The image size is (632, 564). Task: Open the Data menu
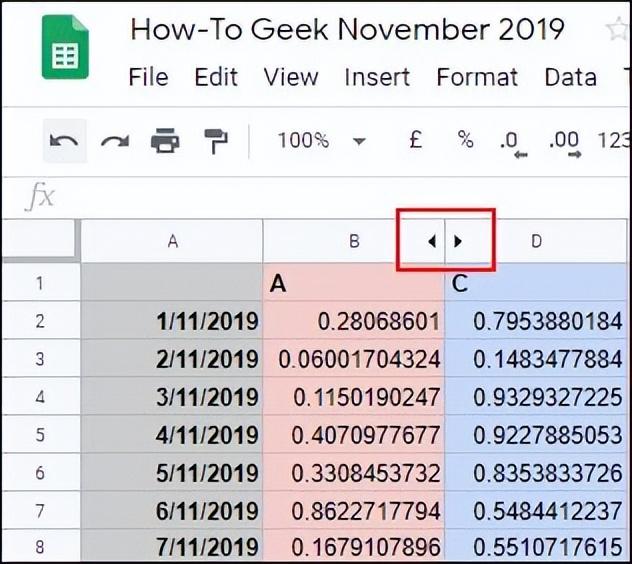pyautogui.click(x=571, y=77)
